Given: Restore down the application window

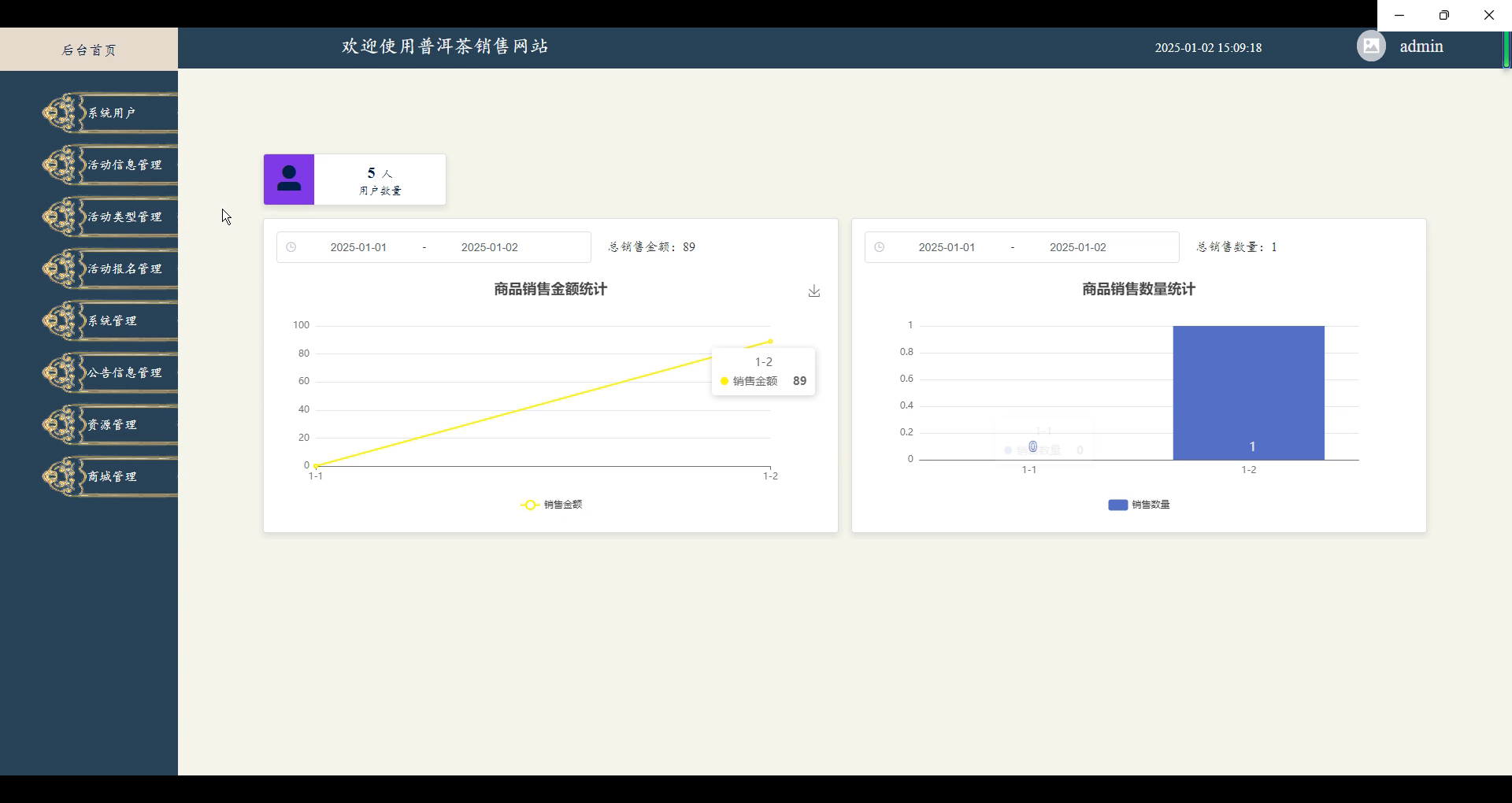Looking at the screenshot, I should point(1444,15).
